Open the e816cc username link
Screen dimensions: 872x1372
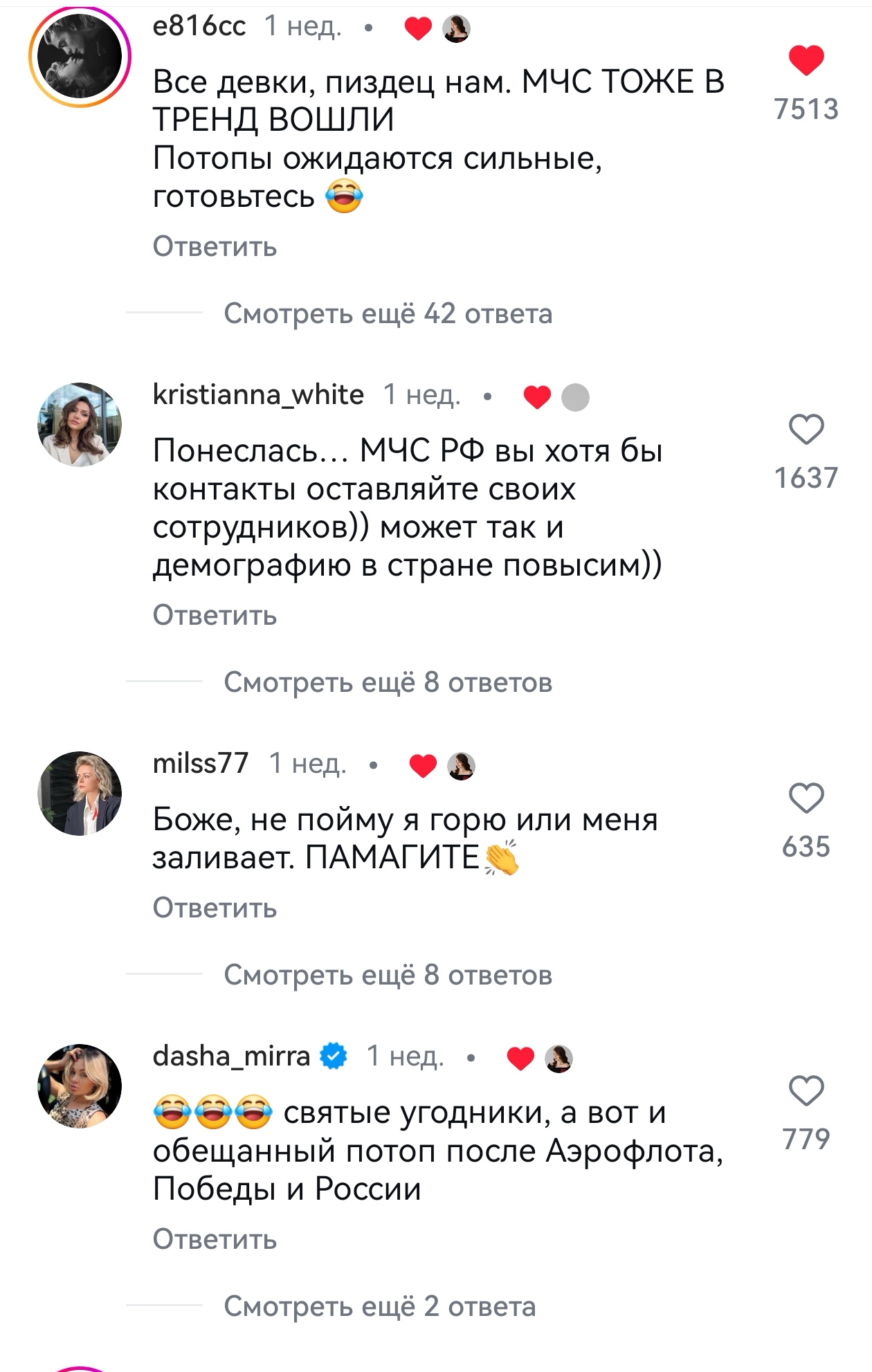[199, 26]
